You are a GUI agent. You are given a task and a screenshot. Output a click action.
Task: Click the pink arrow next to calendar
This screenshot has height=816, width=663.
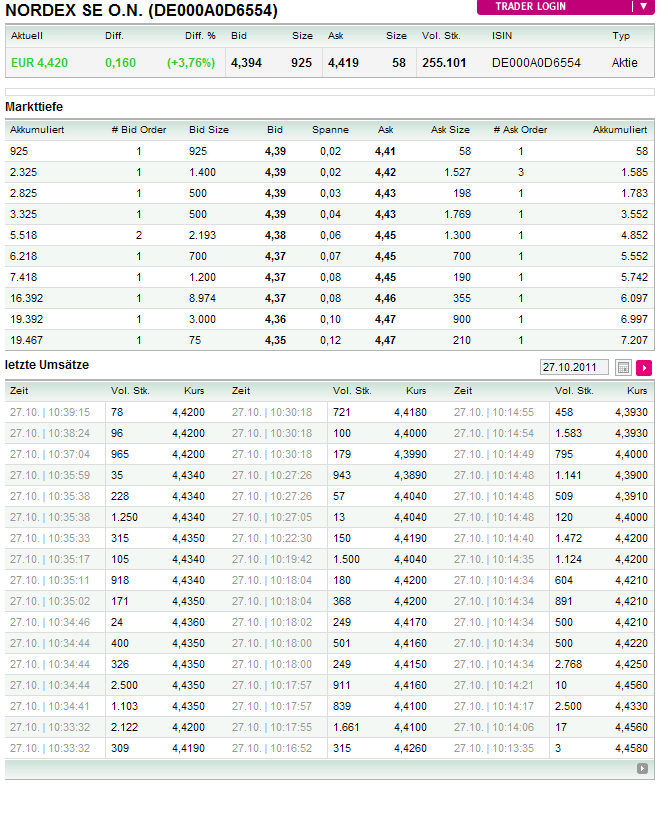(643, 368)
